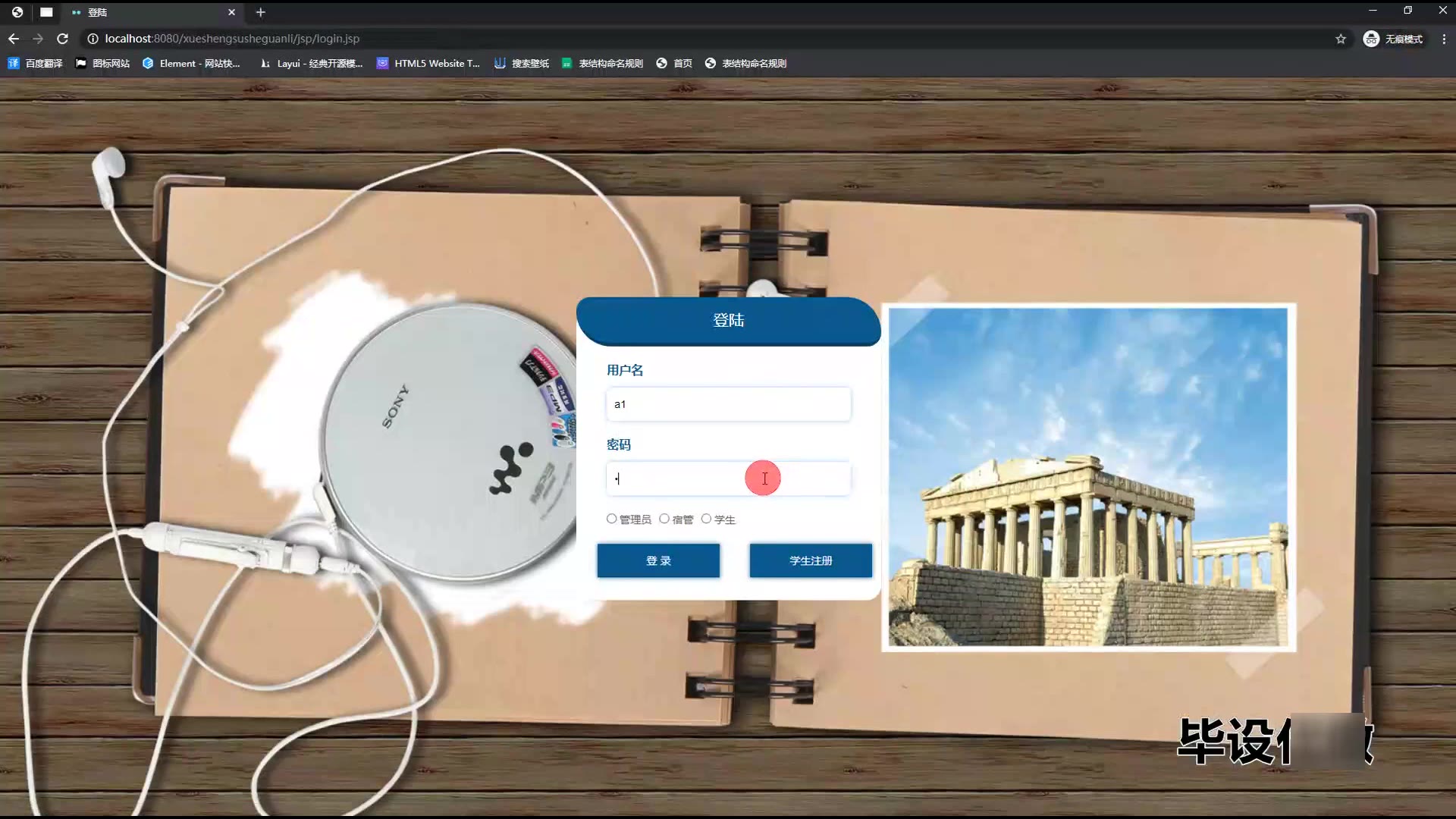Open HTML5 Website bookmark
Viewport: 1456px width, 819px height.
[x=428, y=64]
